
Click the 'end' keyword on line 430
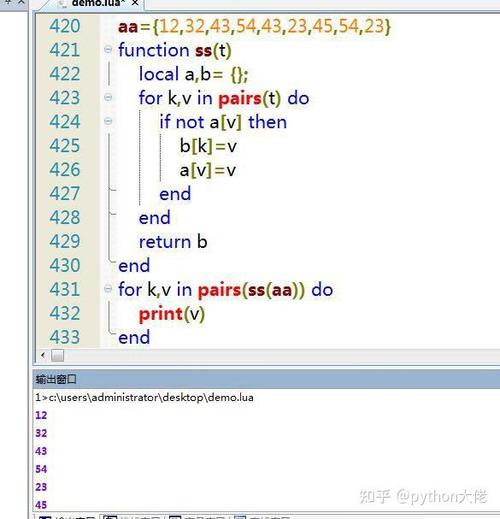[134, 266]
